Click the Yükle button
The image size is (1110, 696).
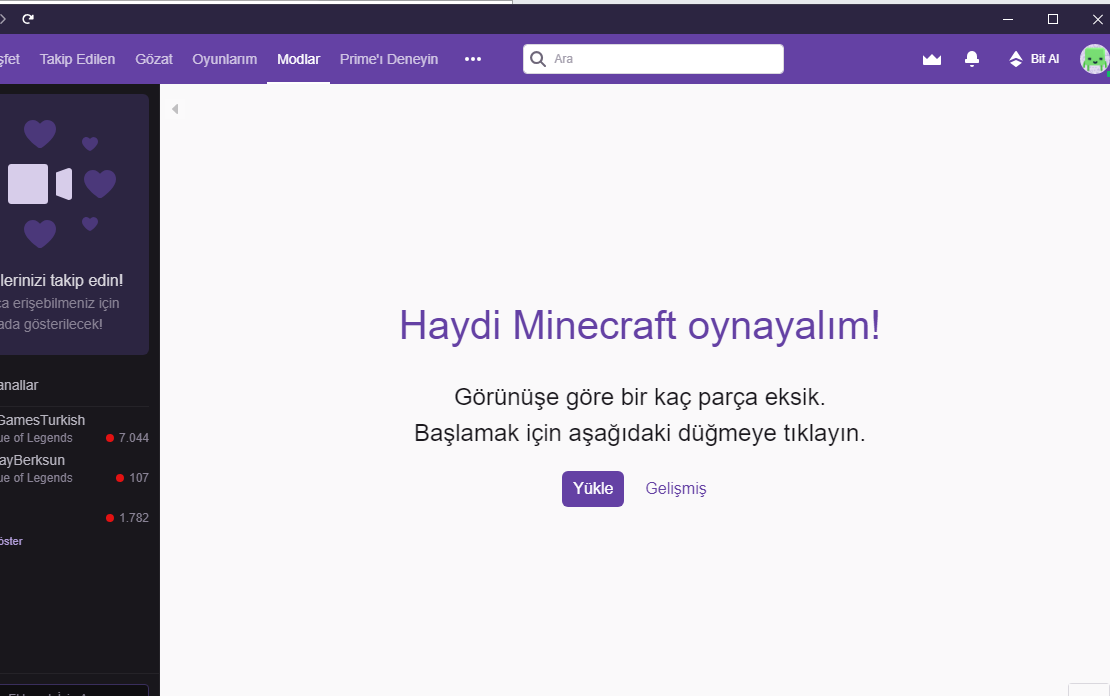point(593,489)
